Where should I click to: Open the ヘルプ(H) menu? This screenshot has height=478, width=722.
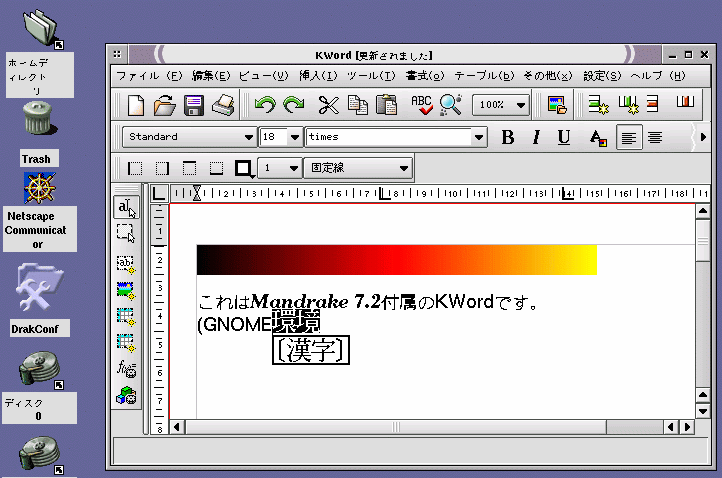[x=658, y=76]
